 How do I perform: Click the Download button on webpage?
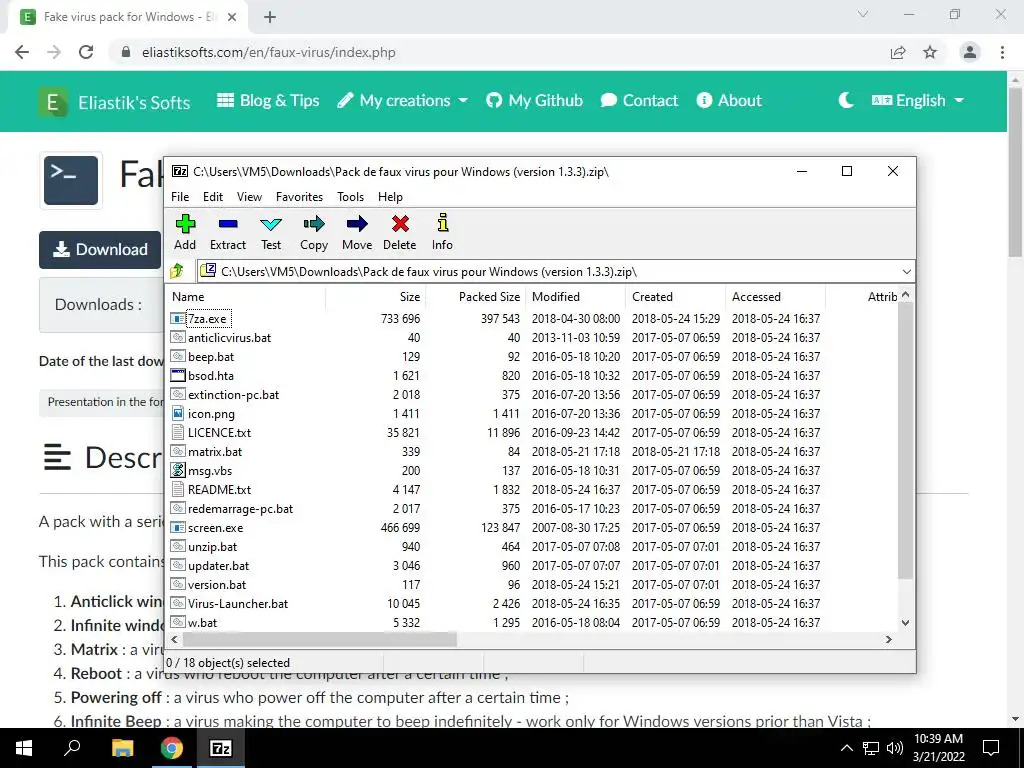tap(100, 249)
